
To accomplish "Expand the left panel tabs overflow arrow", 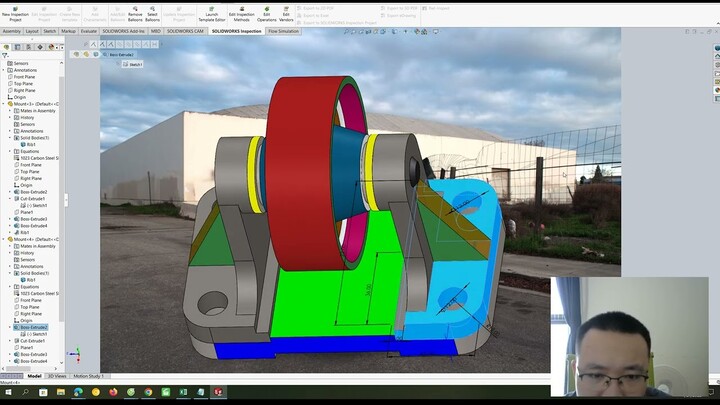I will tap(62, 47).
